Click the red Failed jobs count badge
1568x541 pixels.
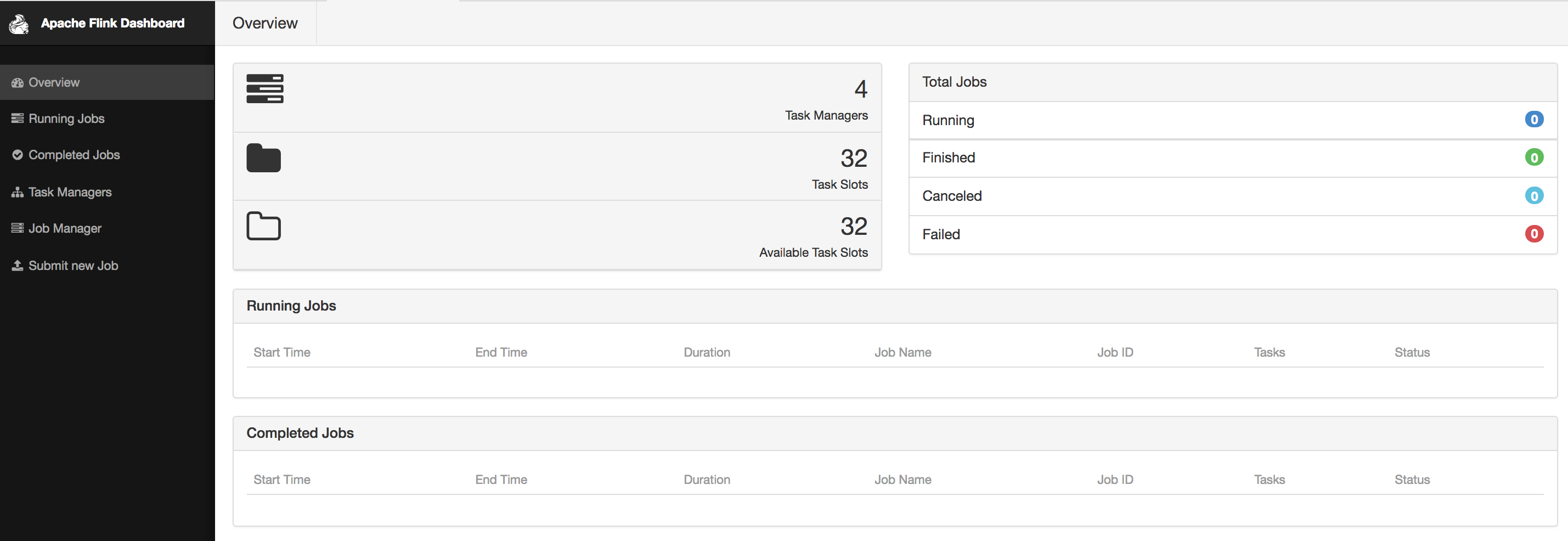click(x=1534, y=234)
